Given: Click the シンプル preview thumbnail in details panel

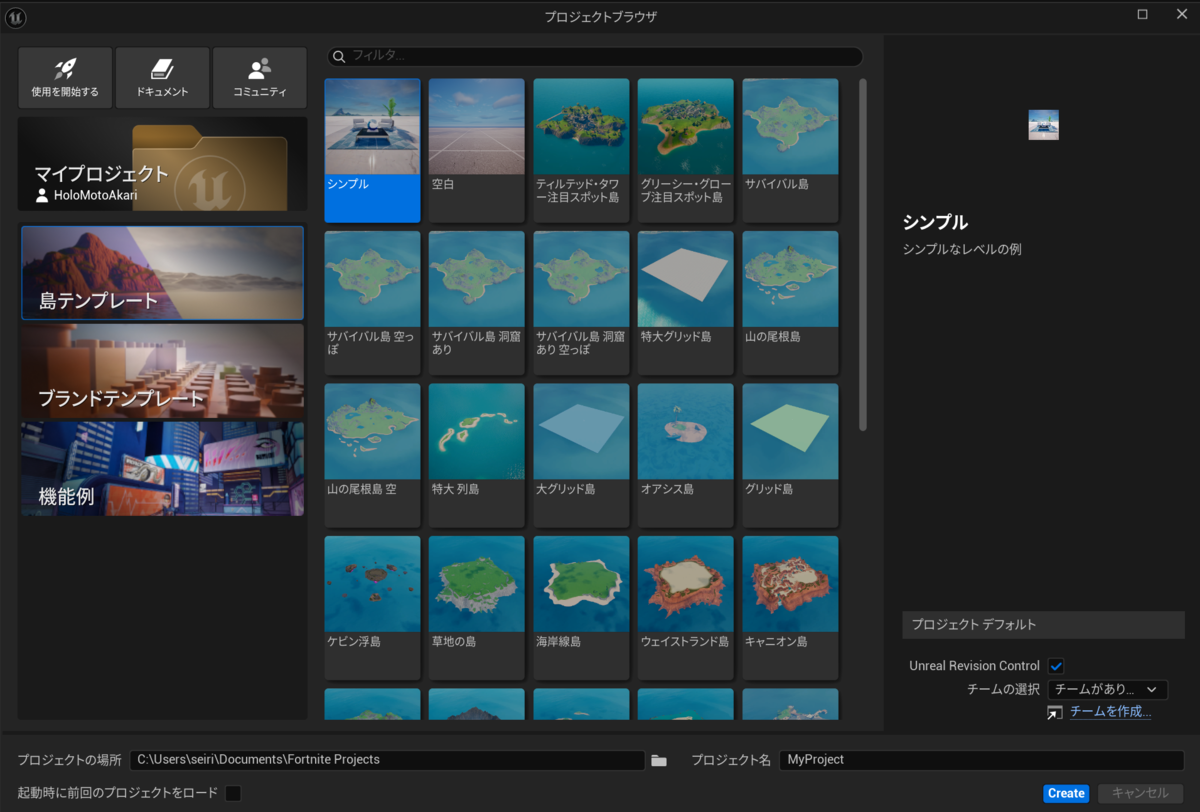Looking at the screenshot, I should [x=1043, y=125].
